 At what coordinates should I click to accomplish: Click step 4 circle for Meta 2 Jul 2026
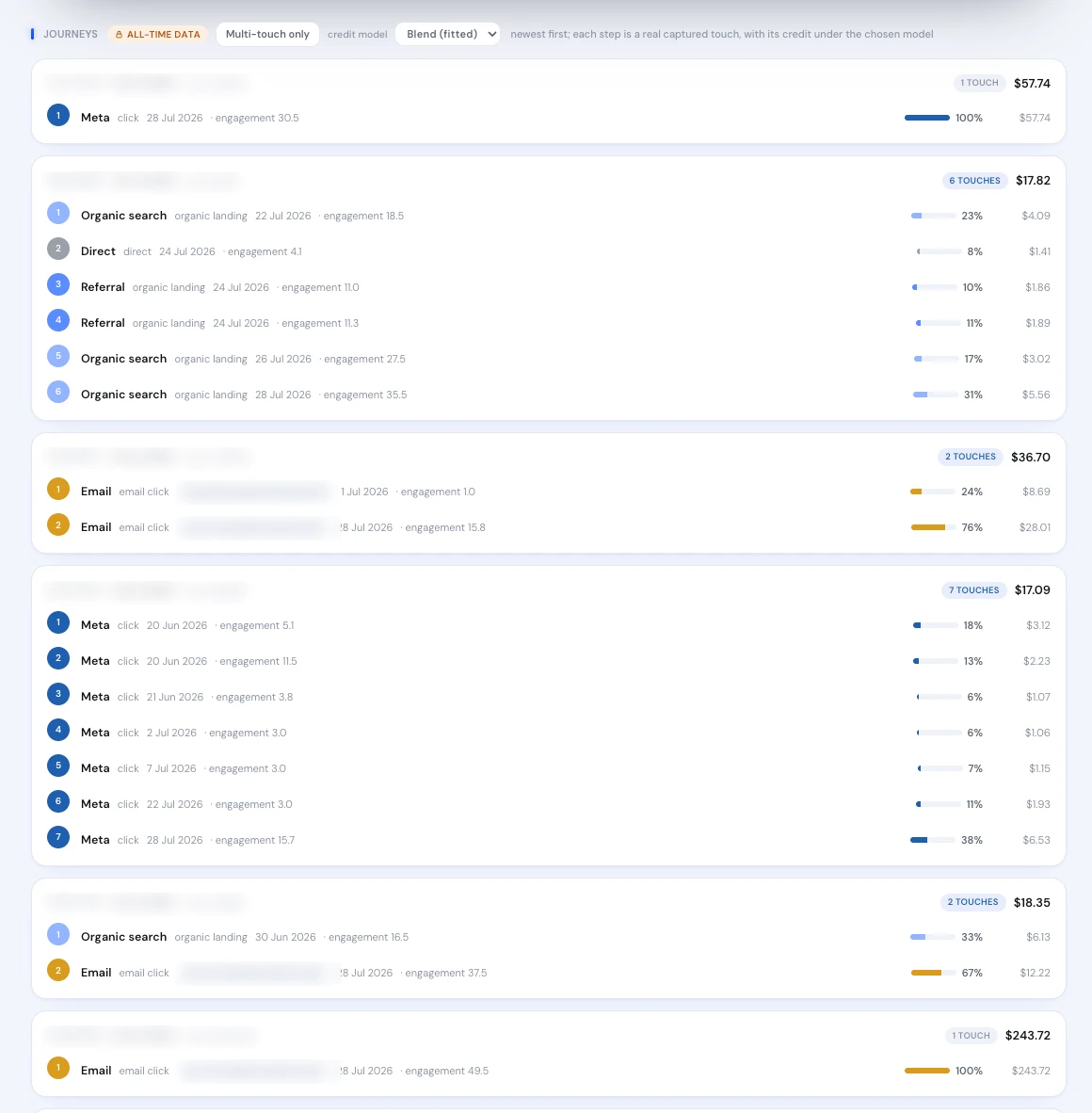coord(58,730)
